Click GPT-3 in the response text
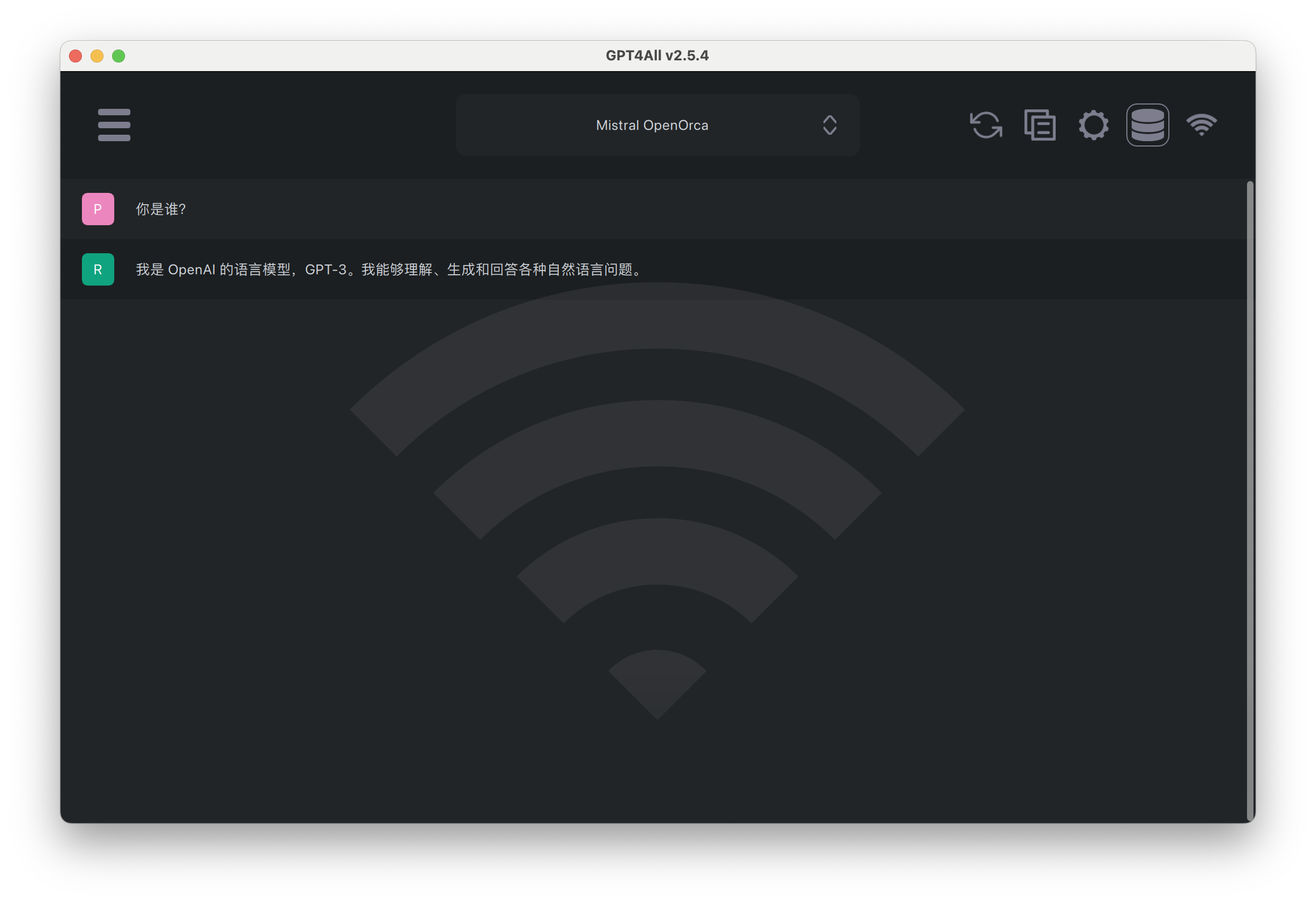The width and height of the screenshot is (1316, 903). click(325, 270)
